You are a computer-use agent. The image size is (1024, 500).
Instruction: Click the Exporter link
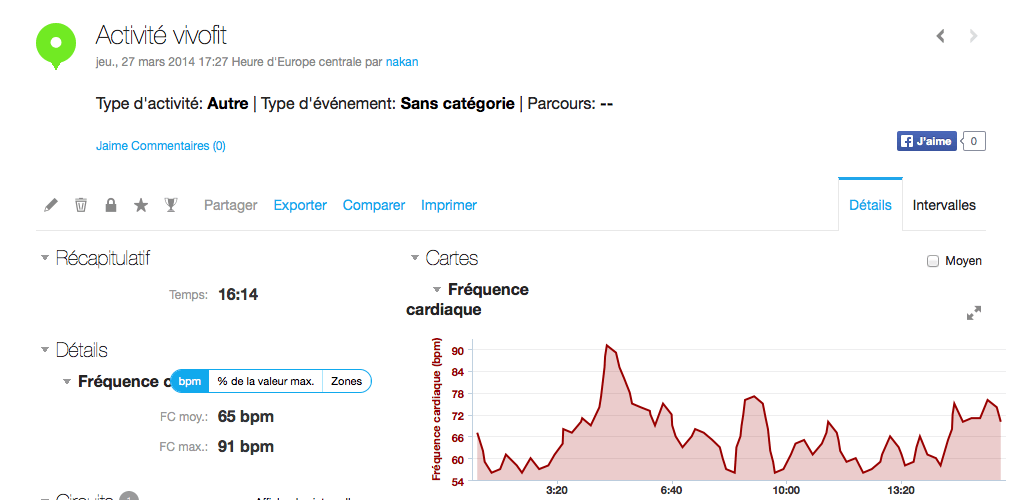pos(300,205)
